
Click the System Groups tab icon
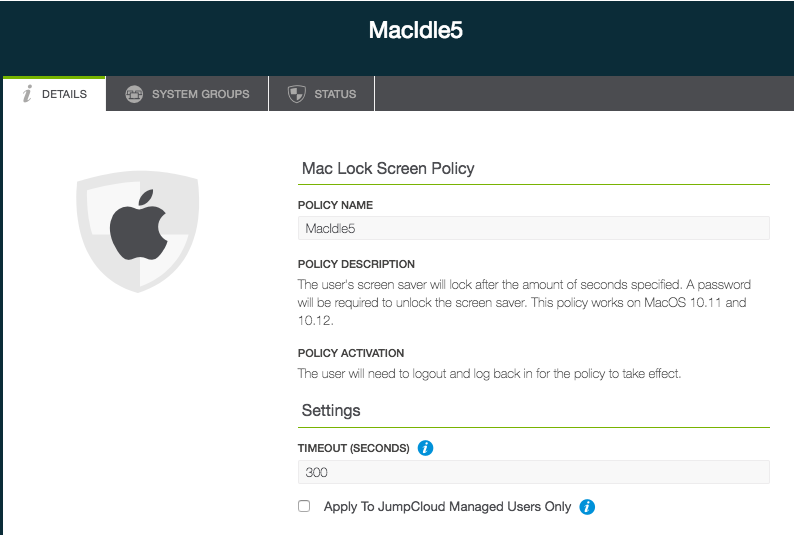(134, 94)
